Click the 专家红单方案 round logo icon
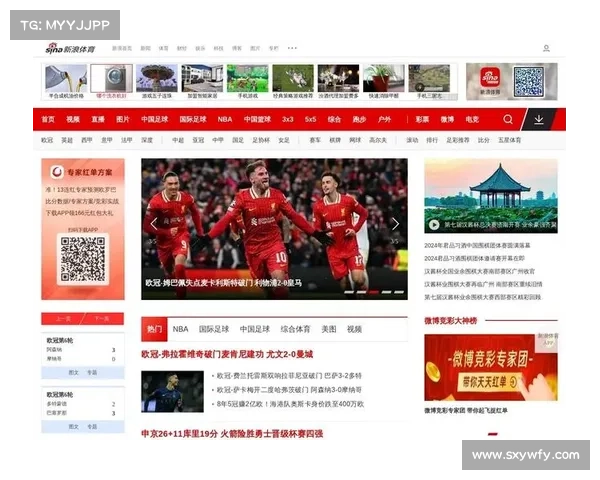Image resolution: width=600 pixels, height=480 pixels. point(57,172)
